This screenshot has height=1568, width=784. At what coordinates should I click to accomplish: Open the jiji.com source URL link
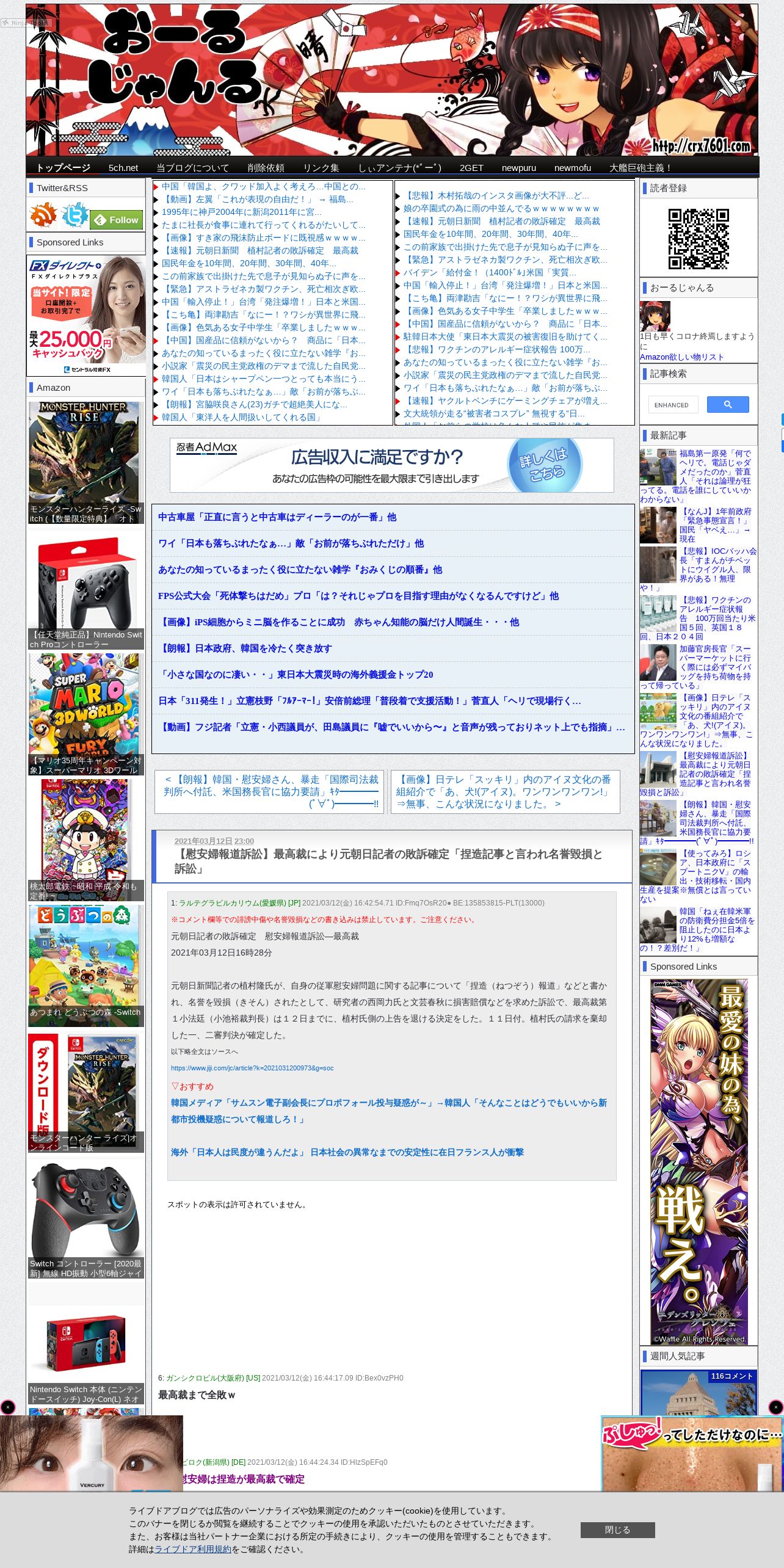[x=252, y=1068]
